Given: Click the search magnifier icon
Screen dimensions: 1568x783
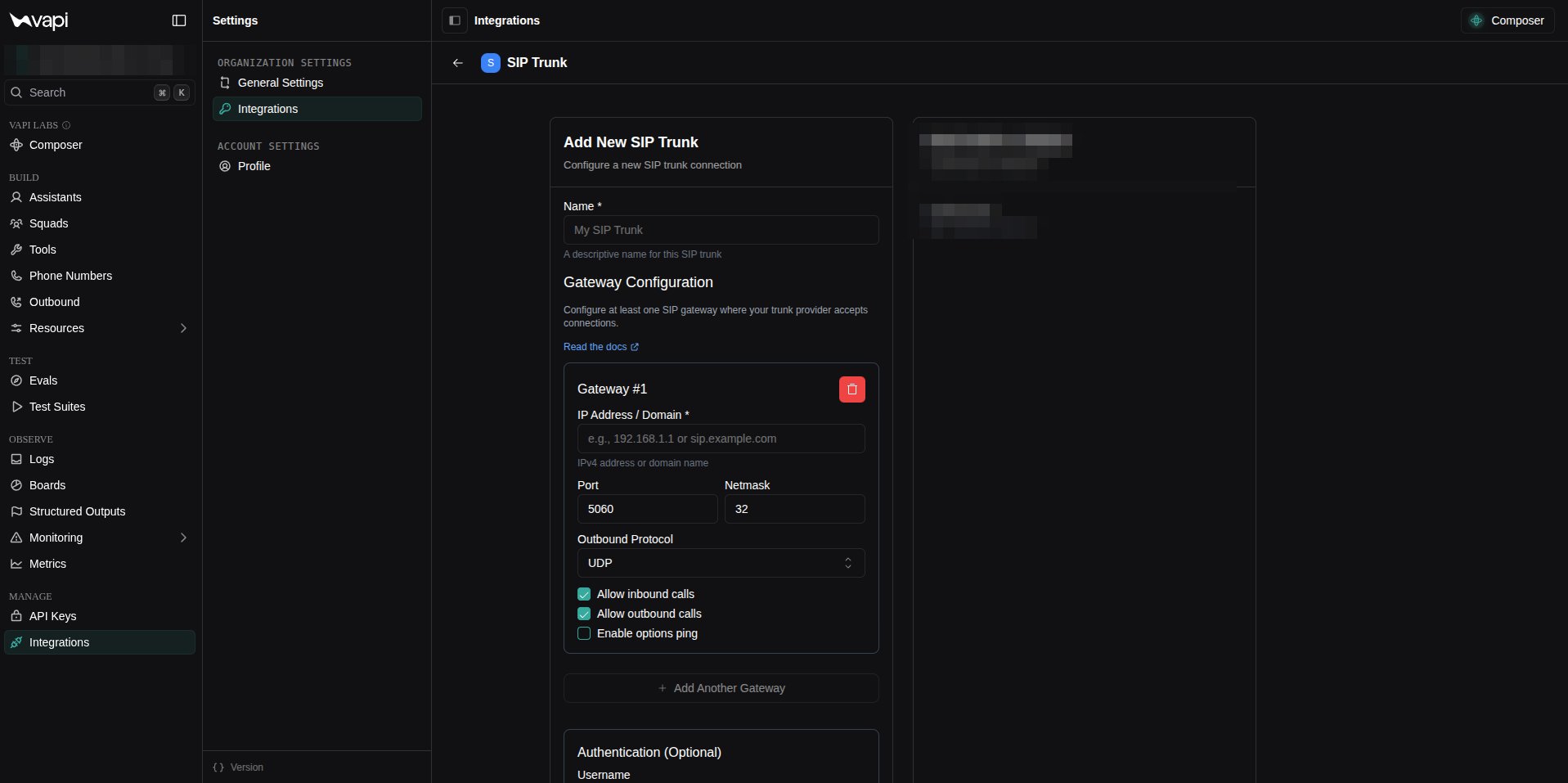Looking at the screenshot, I should pyautogui.click(x=16, y=92).
